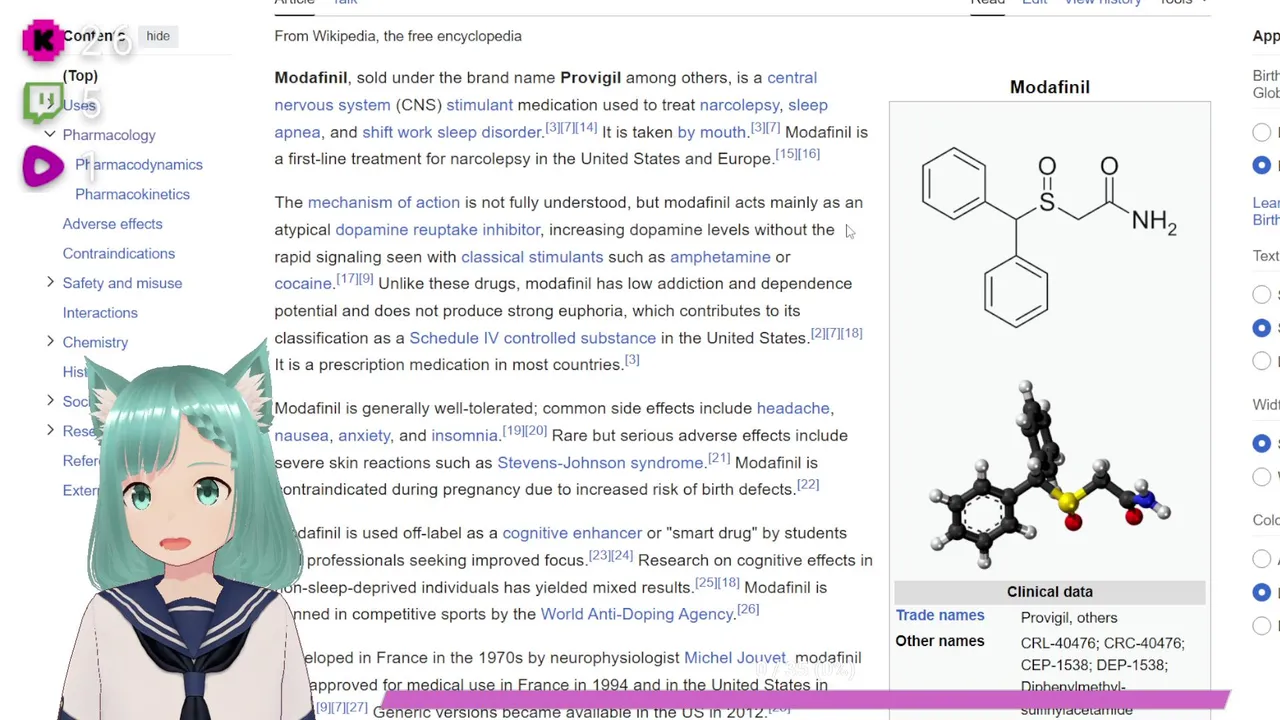Follow the headache link
Screen dimensions: 1280x720
click(793, 408)
